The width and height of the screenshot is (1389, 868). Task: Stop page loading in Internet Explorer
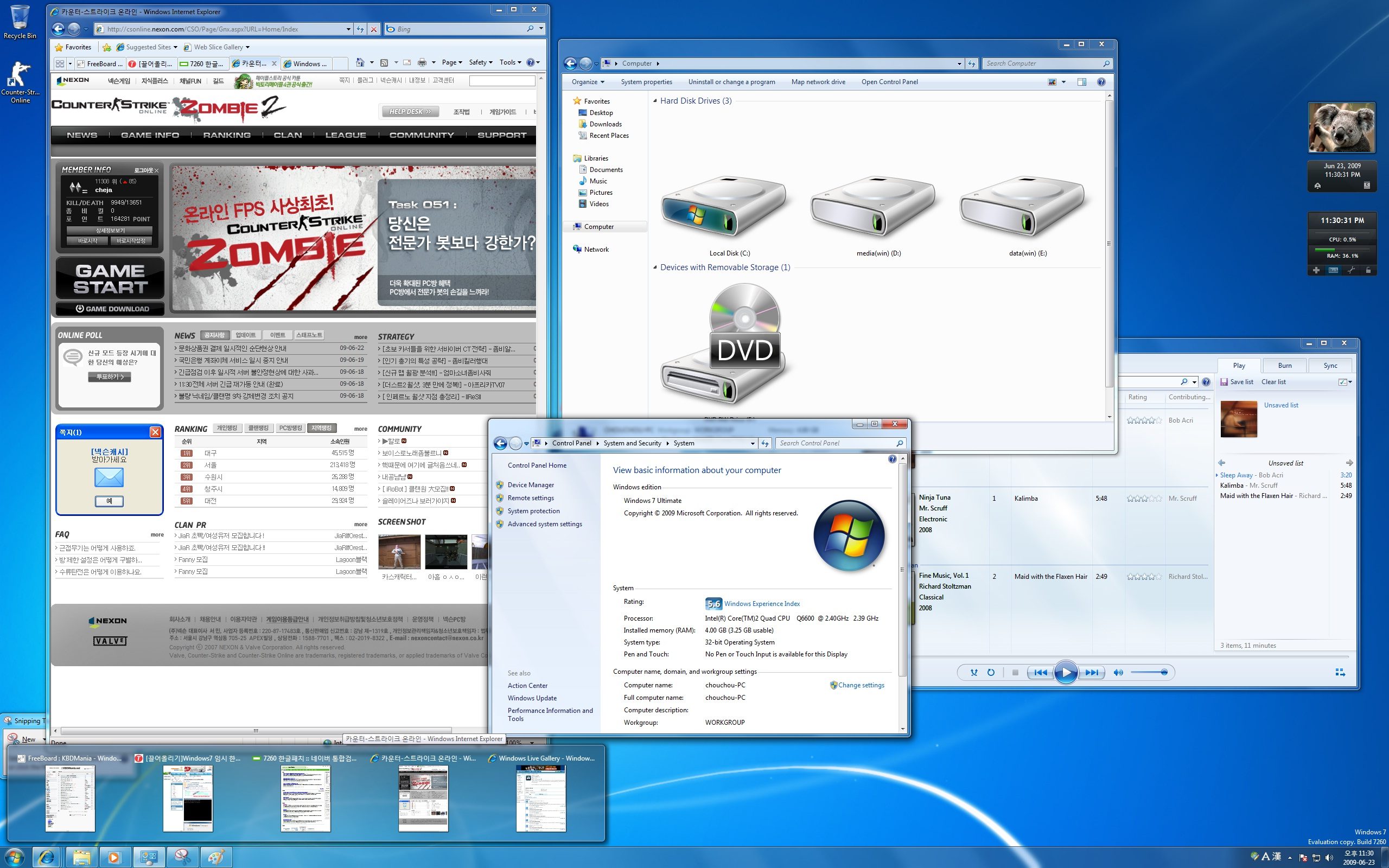pos(374,29)
